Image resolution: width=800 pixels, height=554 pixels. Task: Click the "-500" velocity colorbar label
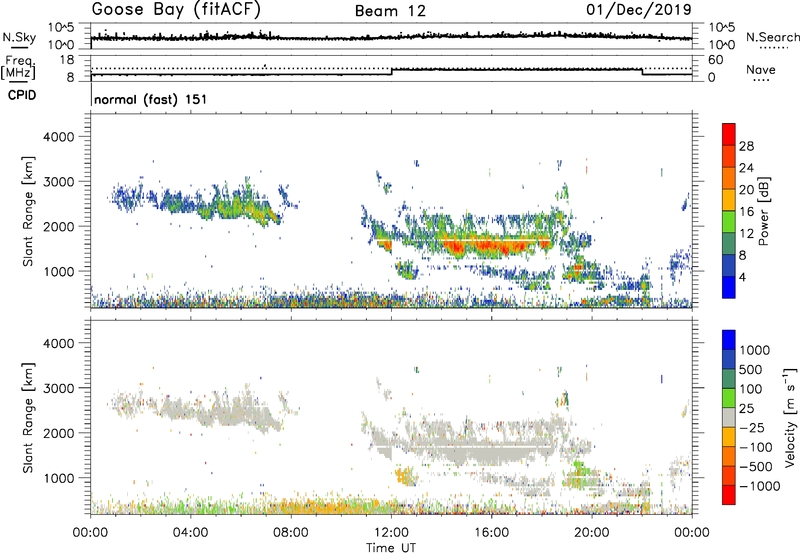(x=756, y=467)
